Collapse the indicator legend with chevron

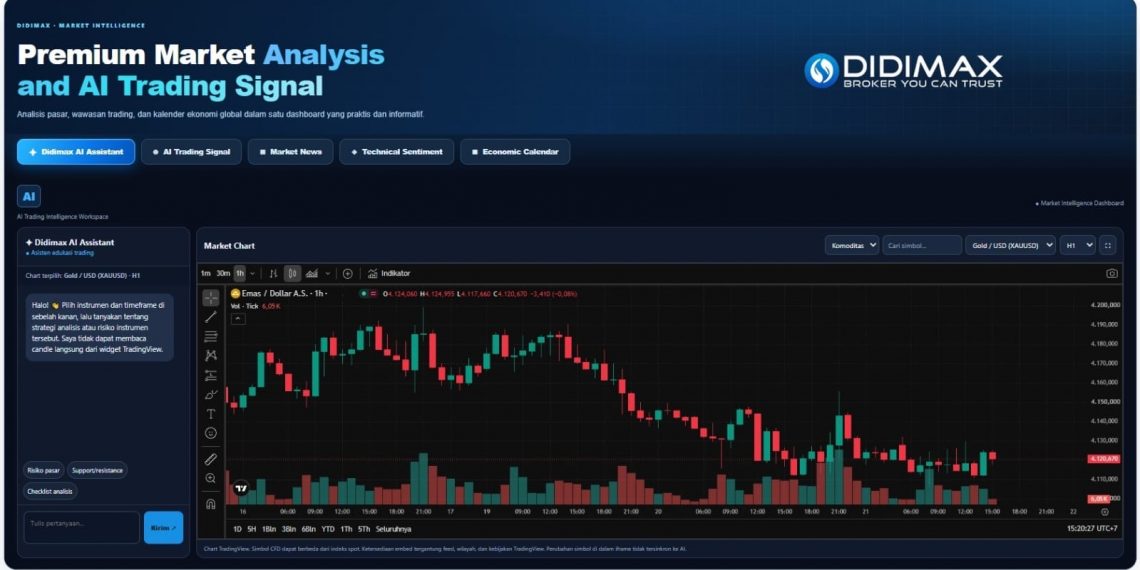click(x=238, y=319)
